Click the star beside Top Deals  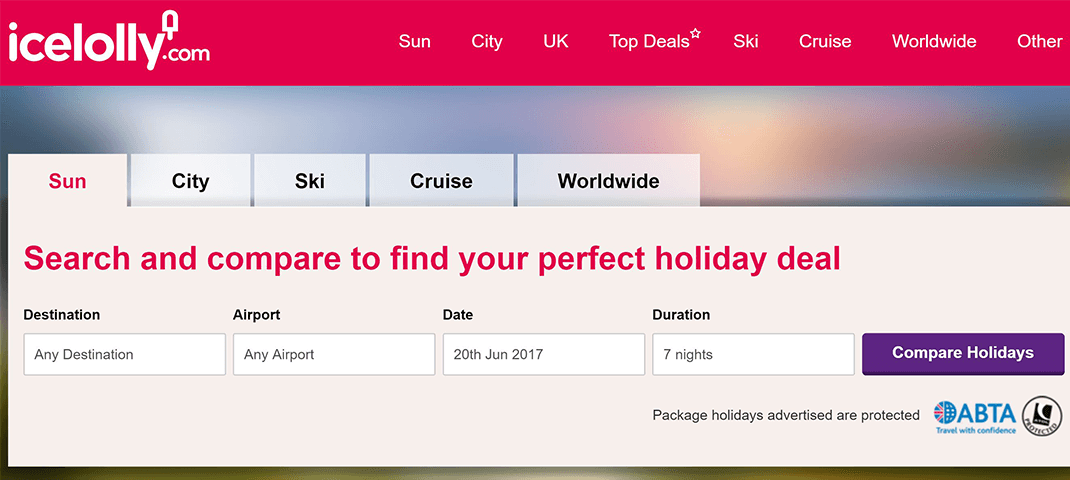click(696, 33)
